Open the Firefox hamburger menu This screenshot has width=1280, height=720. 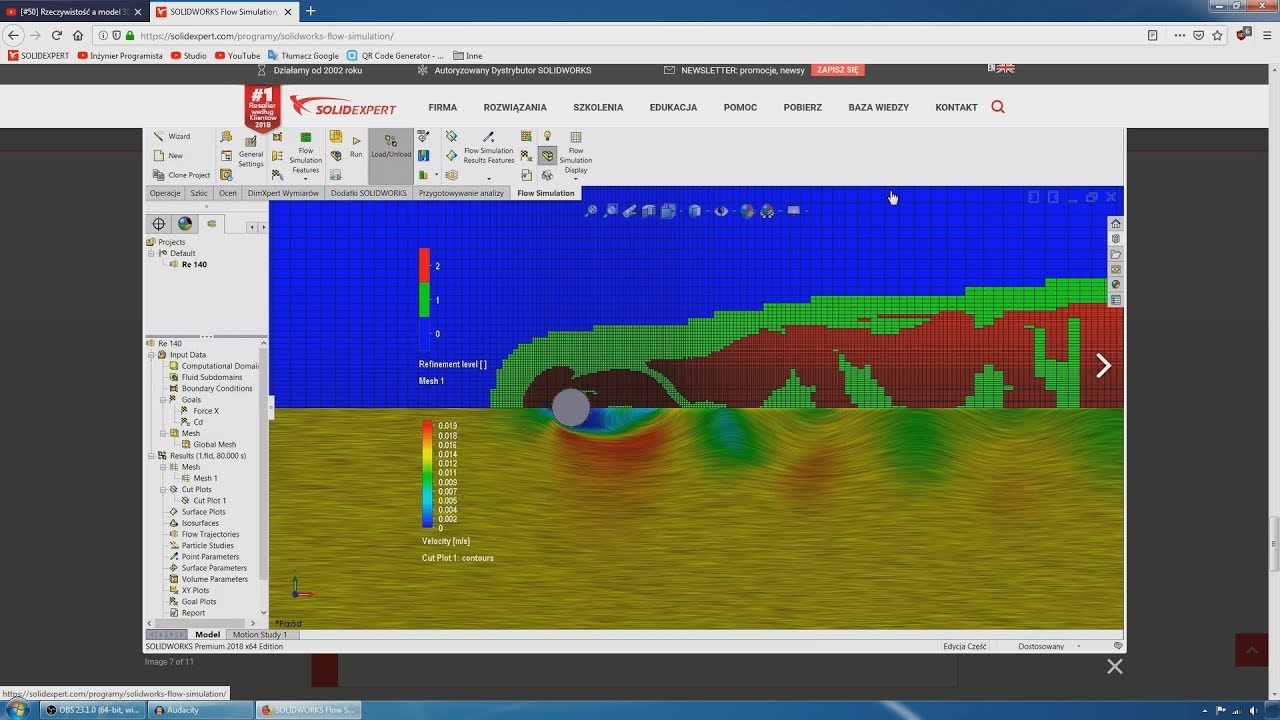pyautogui.click(x=1265, y=35)
